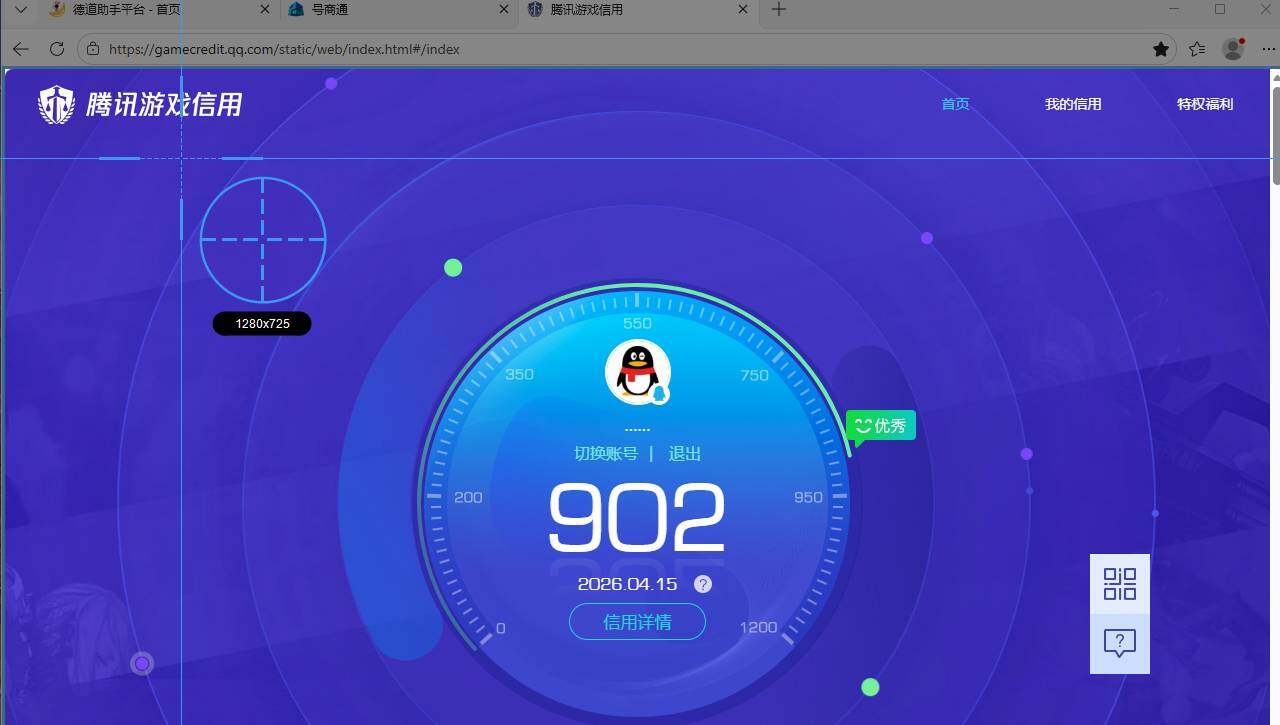Screen dimensions: 1280x725
Task: Click the 切换账号 link
Action: click(x=605, y=454)
